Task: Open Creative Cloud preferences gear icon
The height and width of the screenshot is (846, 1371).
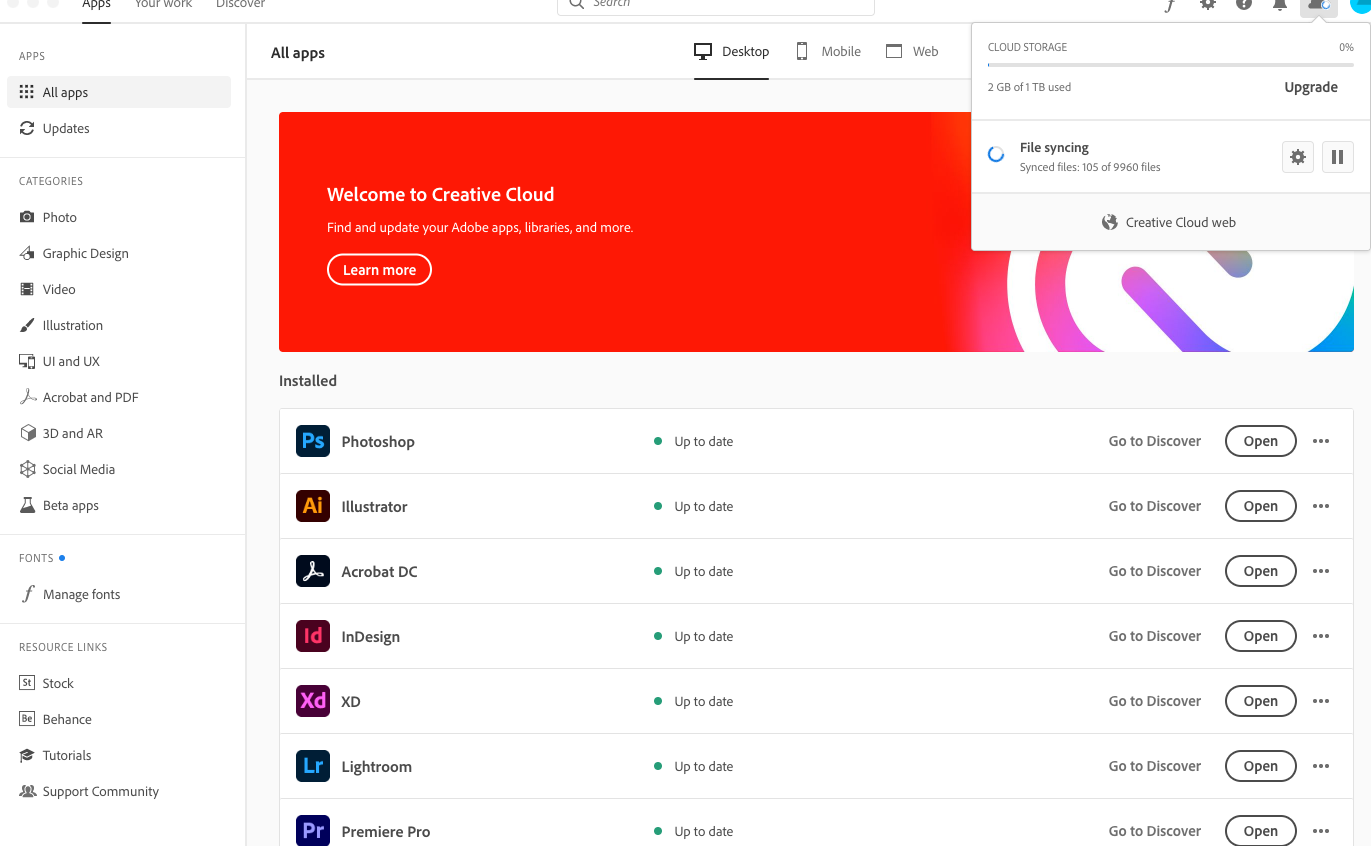Action: (1207, 5)
